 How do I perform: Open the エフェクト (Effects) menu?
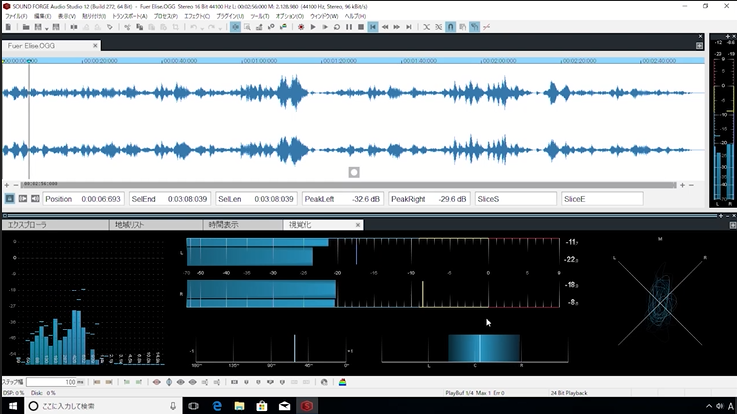tap(198, 17)
